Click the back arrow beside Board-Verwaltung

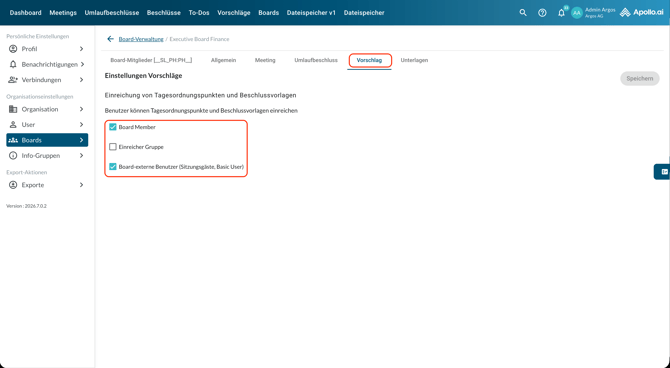(110, 39)
